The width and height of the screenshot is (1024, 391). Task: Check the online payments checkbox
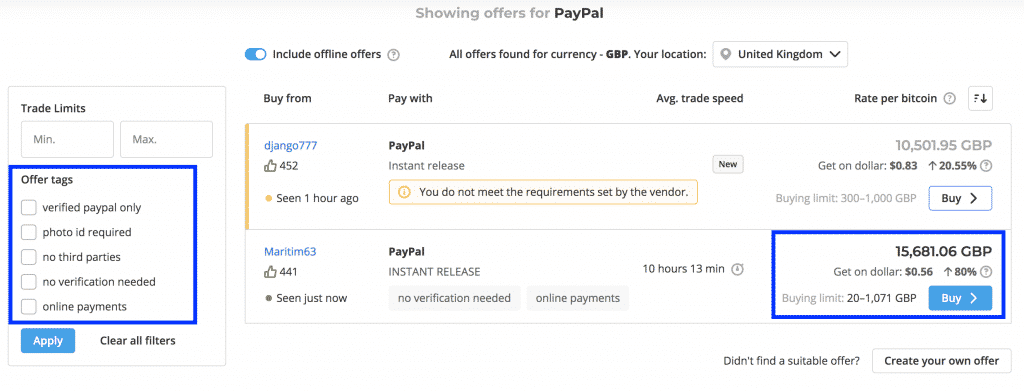click(x=29, y=306)
